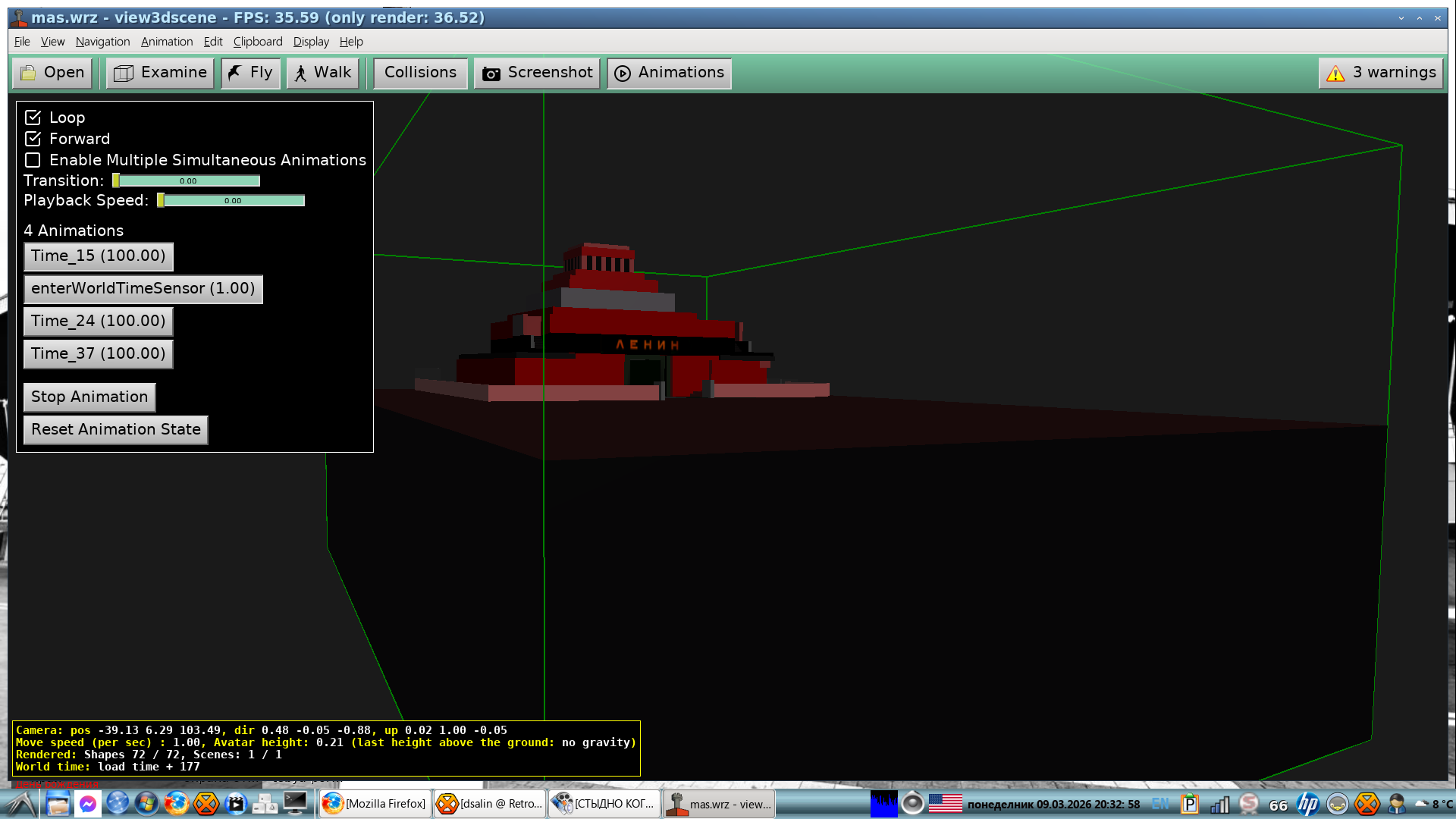This screenshot has height=819, width=1456.
Task: Expand the Animation menu
Action: point(167,42)
